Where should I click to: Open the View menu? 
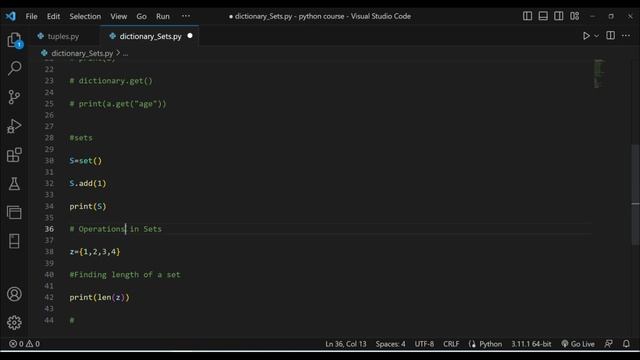point(118,16)
